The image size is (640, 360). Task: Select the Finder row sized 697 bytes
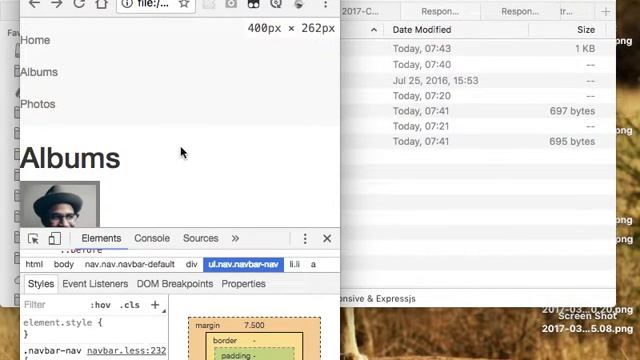pyautogui.click(x=478, y=111)
